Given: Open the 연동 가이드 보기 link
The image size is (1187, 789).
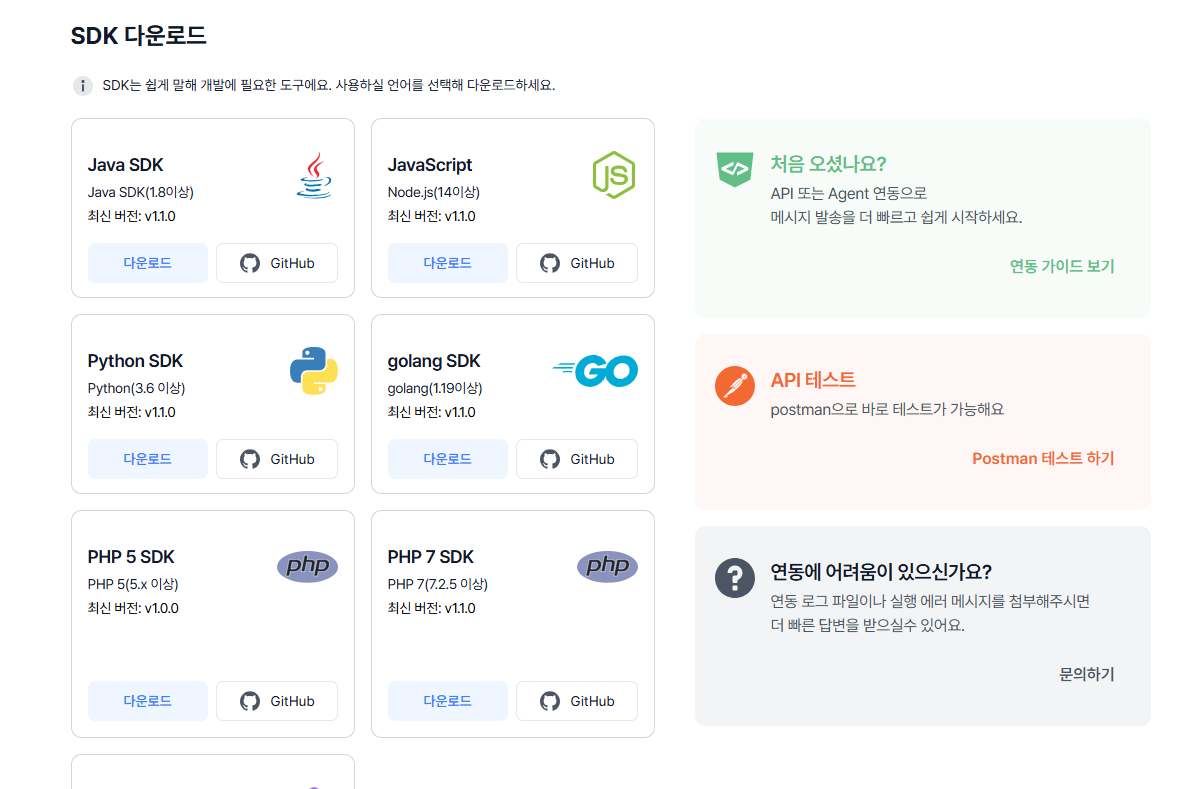Looking at the screenshot, I should point(1061,266).
